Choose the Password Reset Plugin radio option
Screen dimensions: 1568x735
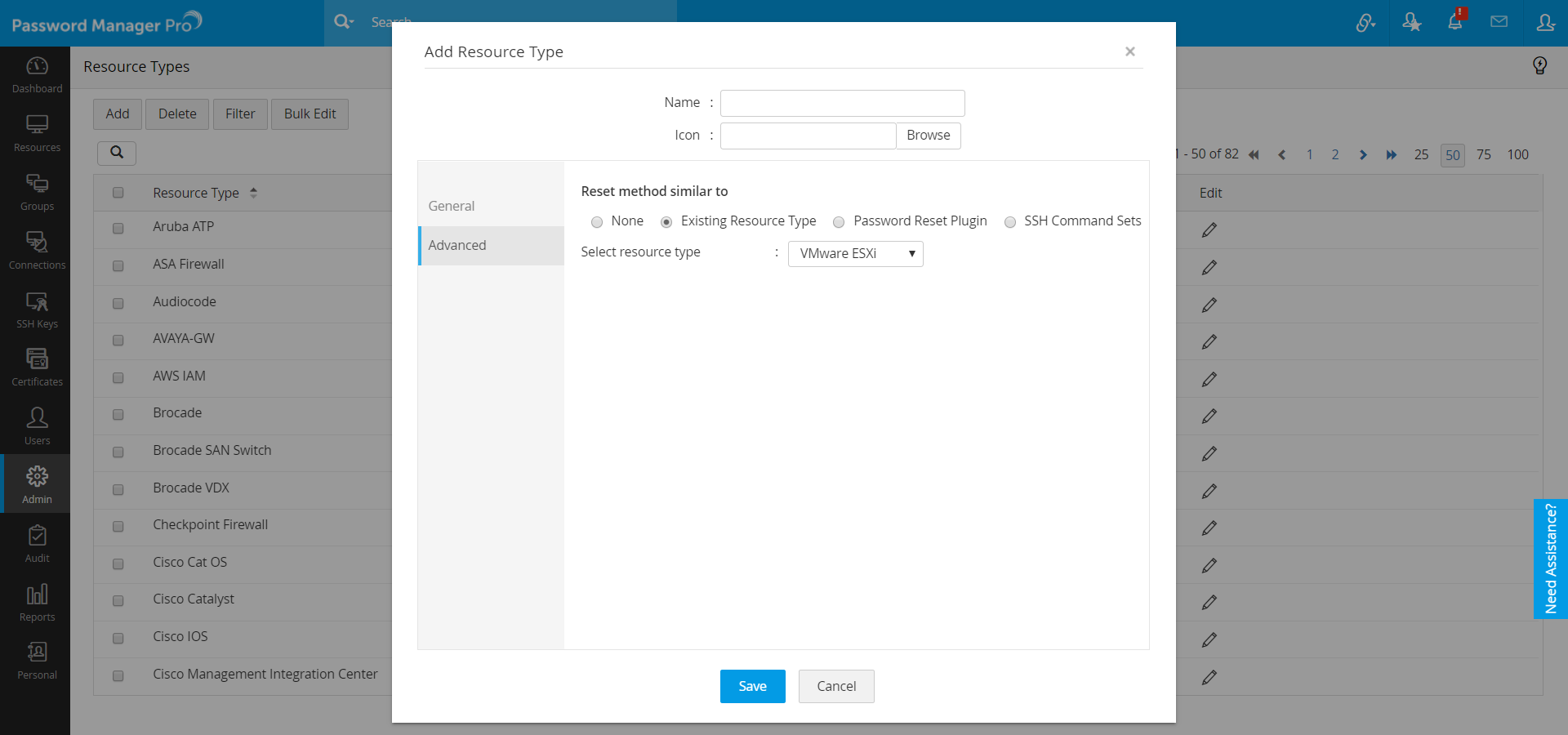point(839,222)
